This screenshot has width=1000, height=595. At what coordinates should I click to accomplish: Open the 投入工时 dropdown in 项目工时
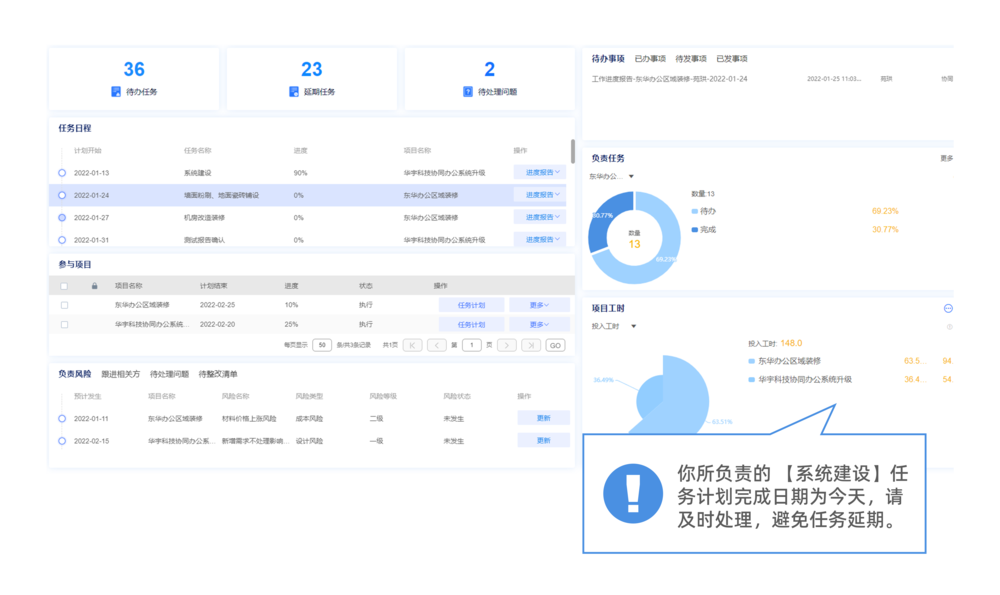614,326
